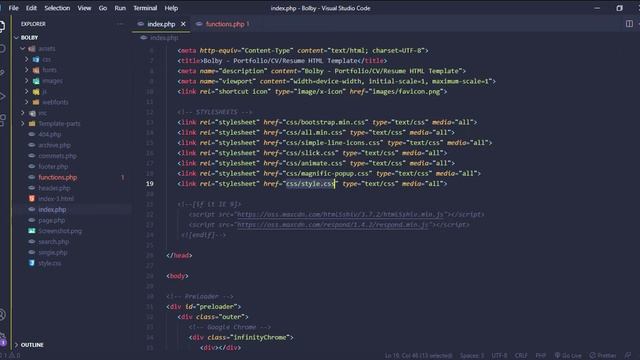
Task: Open header.php in the explorer
Action: pos(54,188)
